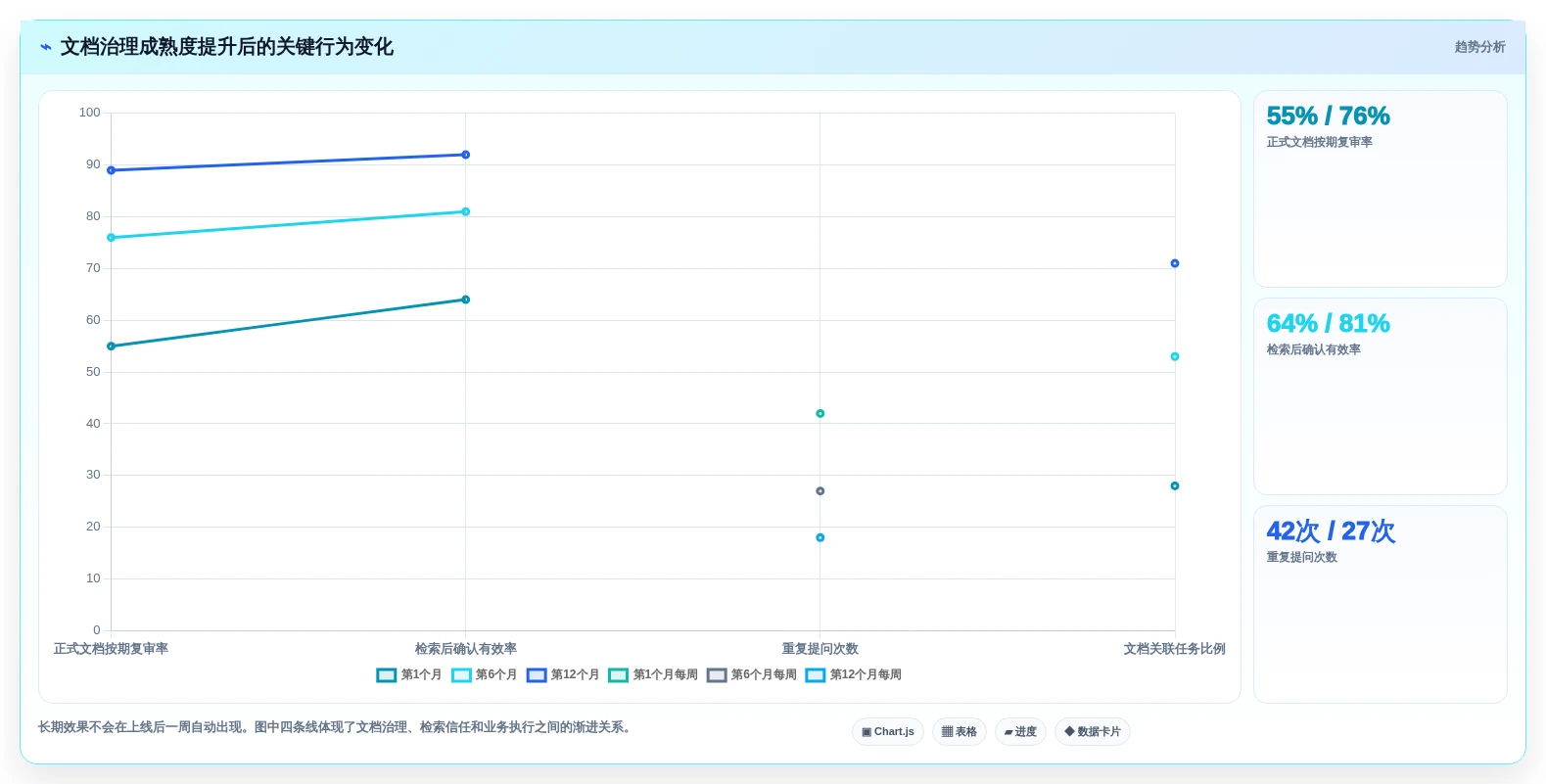
Task: Click the 文档关联任务比例 point at 71
Action: point(1175,263)
